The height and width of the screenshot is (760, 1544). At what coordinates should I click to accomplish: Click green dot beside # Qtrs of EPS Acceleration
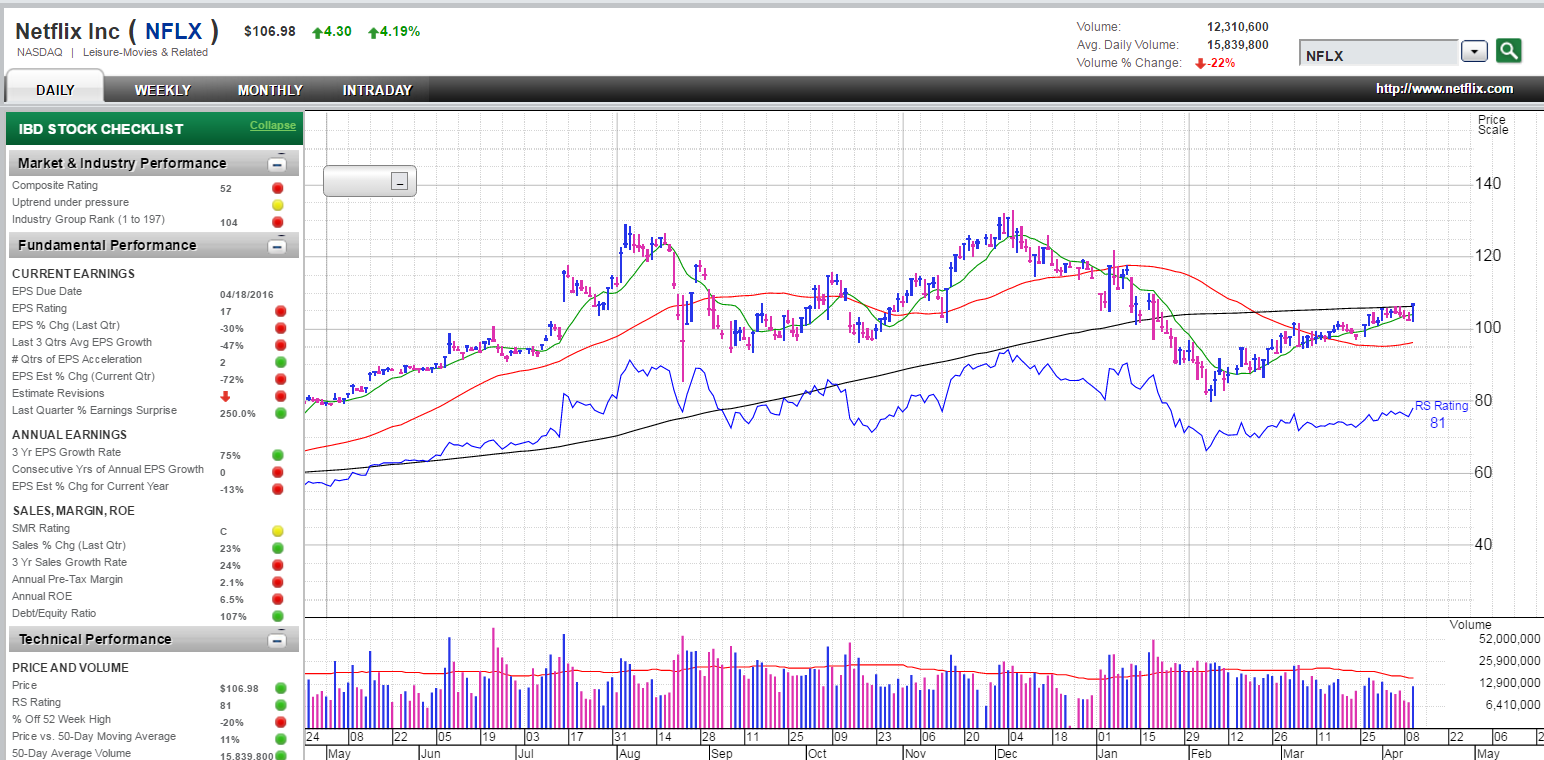coord(280,362)
